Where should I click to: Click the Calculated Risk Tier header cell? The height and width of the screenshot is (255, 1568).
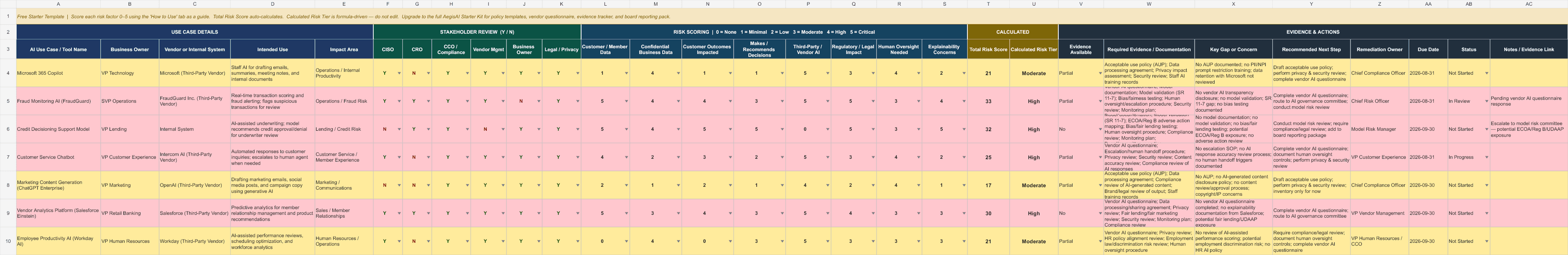pos(1033,49)
